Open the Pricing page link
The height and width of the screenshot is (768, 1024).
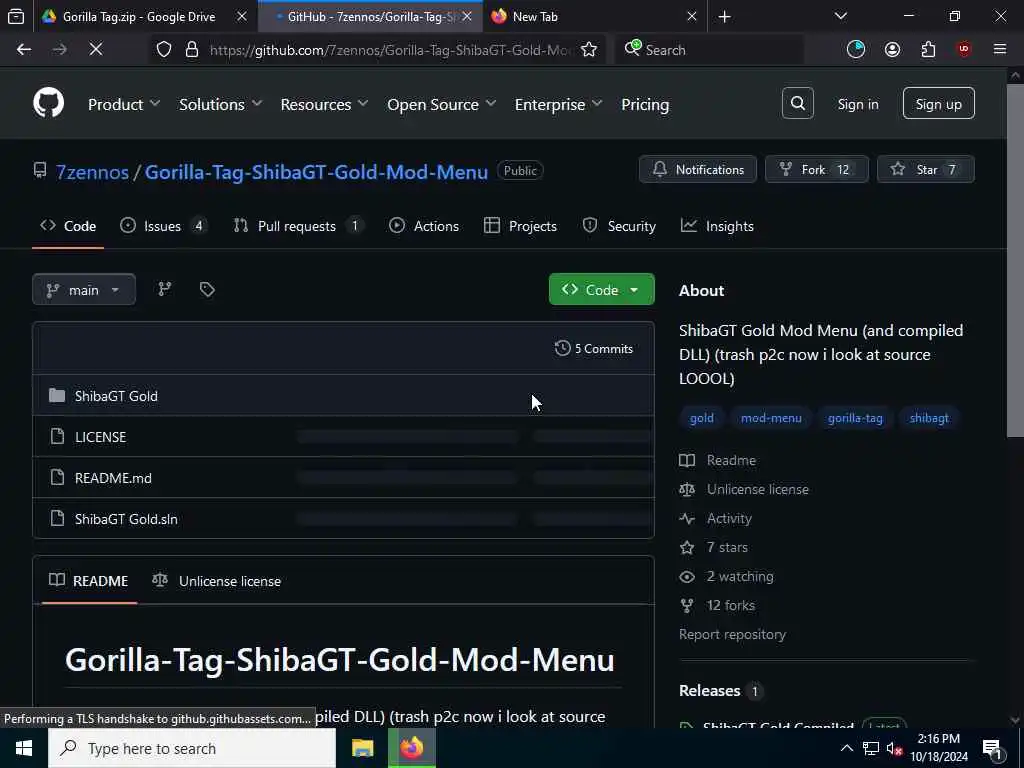[x=645, y=104]
